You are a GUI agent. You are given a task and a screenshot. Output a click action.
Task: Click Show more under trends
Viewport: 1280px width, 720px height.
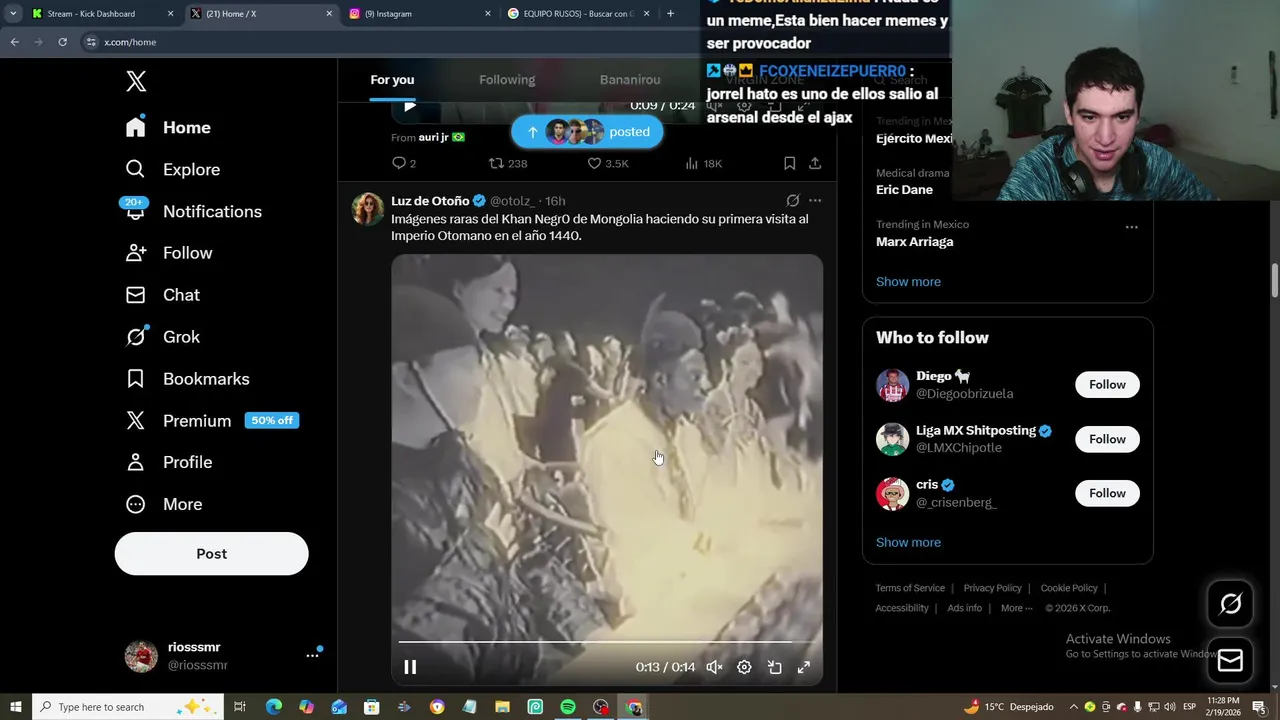[908, 282]
